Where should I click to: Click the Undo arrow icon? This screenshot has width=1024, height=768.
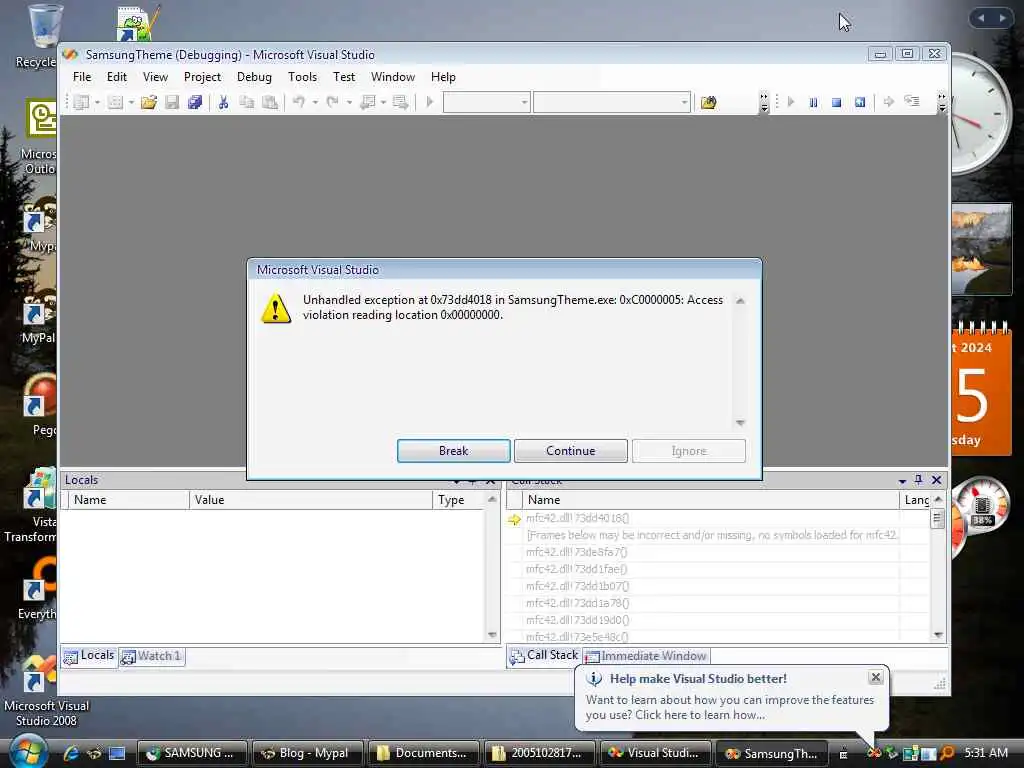pos(299,102)
